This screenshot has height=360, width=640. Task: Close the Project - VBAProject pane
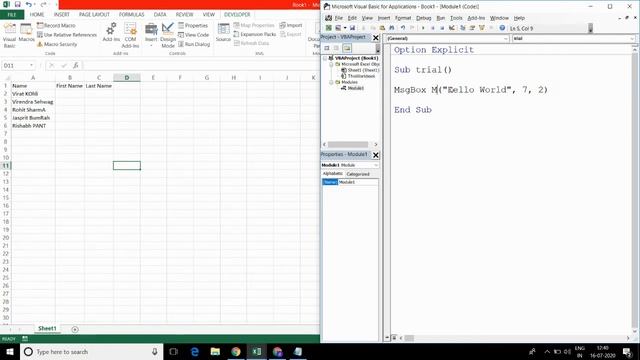coord(376,38)
